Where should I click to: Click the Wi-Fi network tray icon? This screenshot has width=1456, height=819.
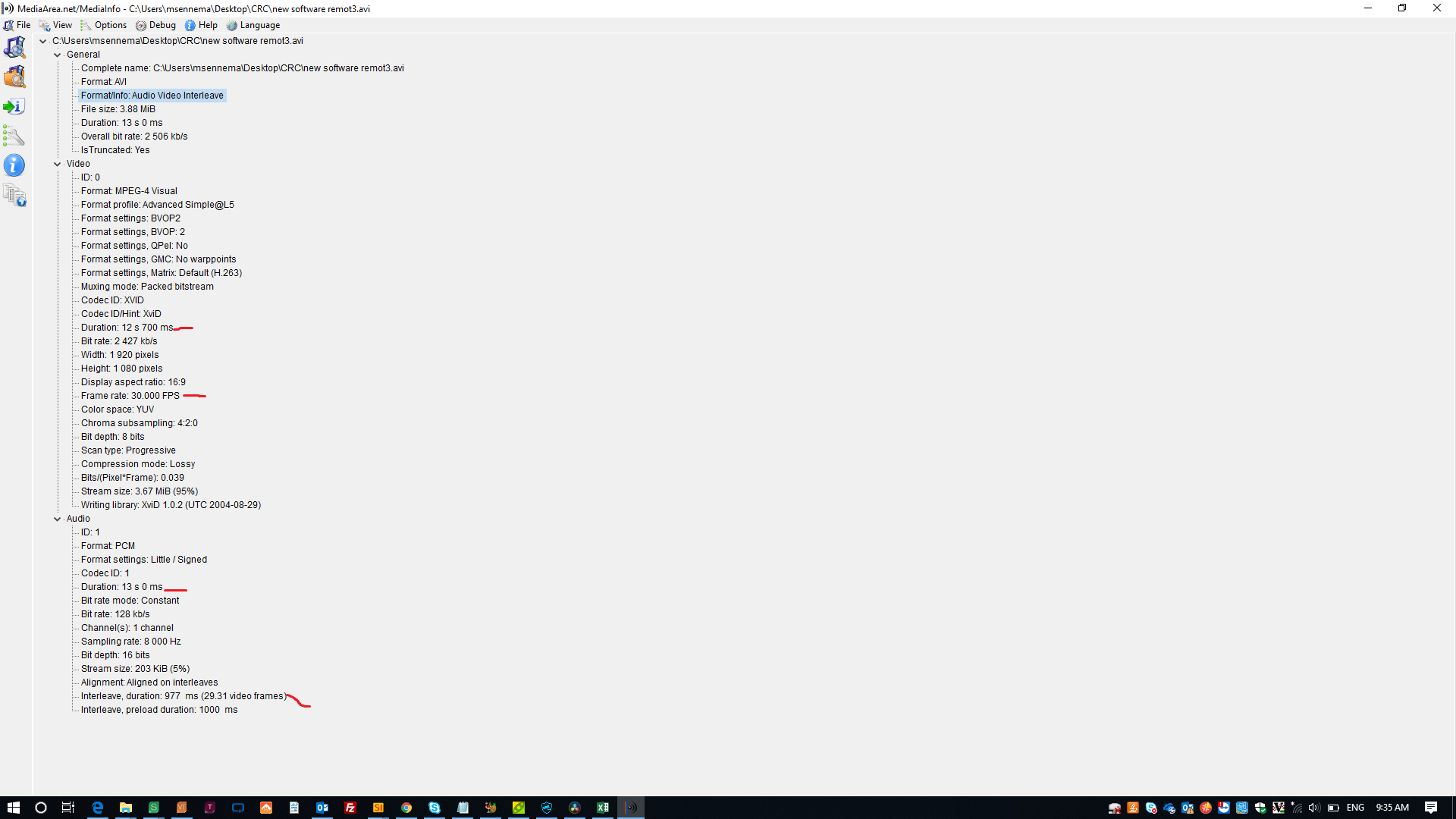click(x=1297, y=808)
